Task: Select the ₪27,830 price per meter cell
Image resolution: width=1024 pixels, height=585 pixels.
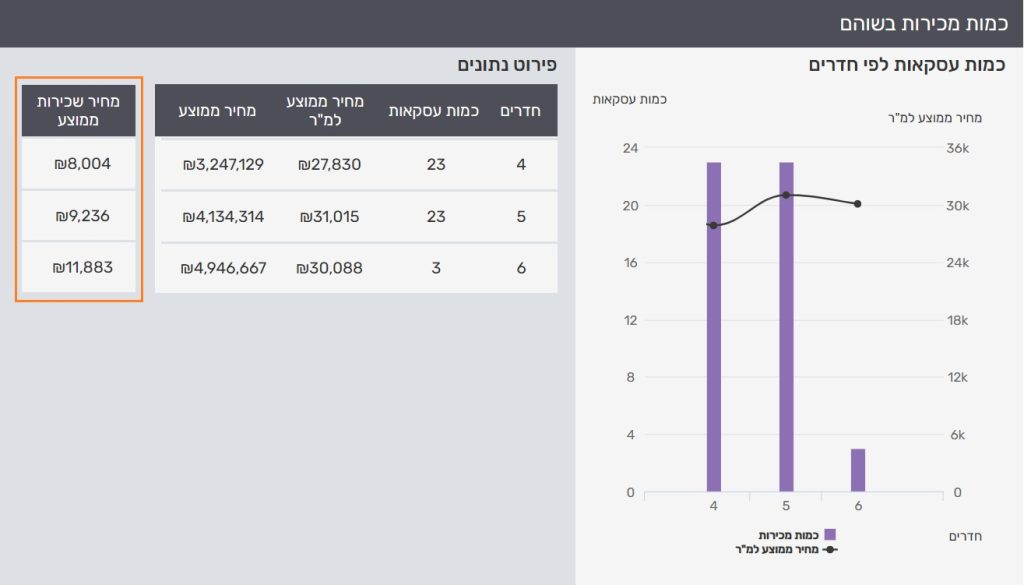Action: coord(329,164)
